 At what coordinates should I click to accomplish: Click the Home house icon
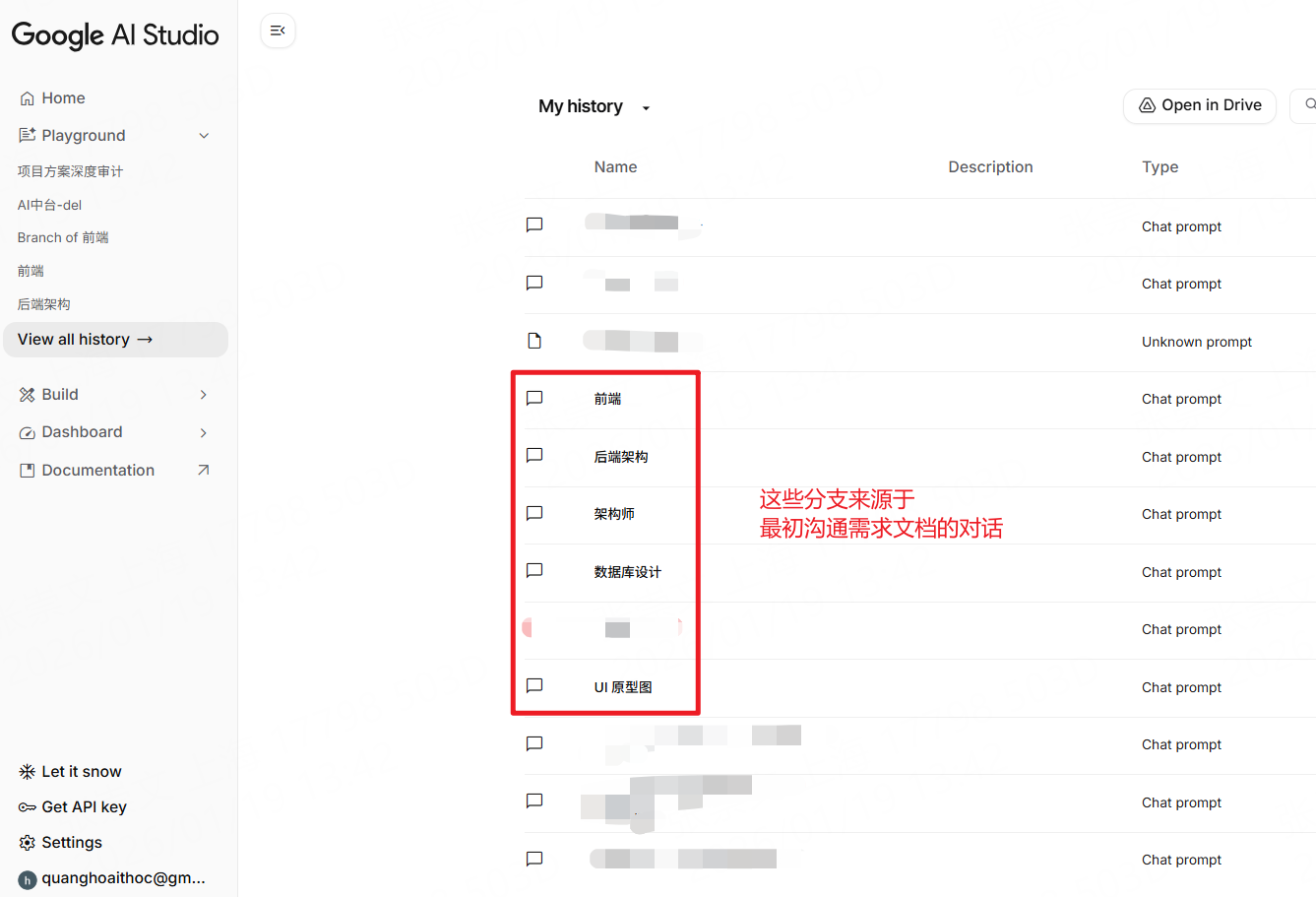point(27,98)
